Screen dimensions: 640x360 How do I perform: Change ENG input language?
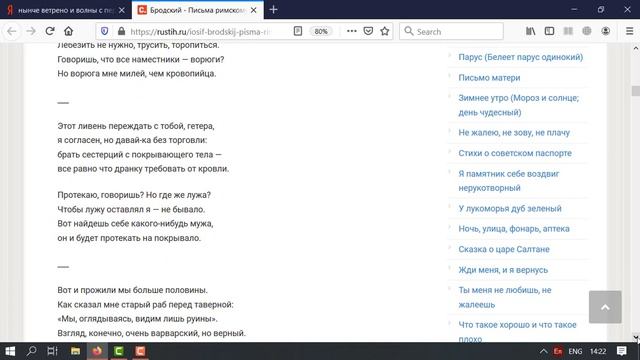pos(575,351)
